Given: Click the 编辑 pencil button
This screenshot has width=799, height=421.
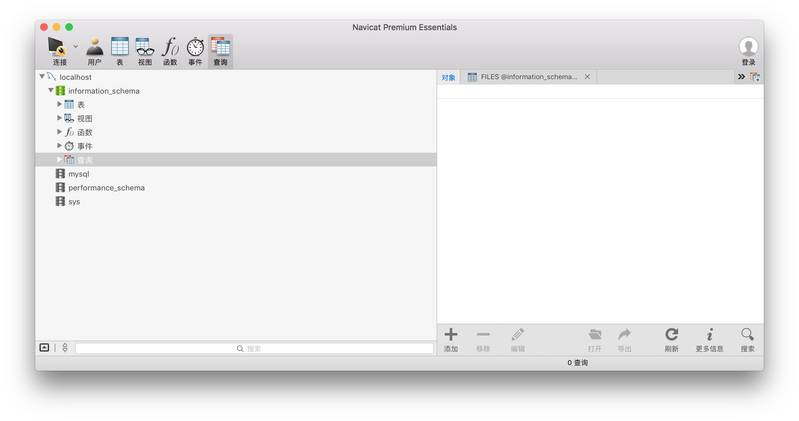Looking at the screenshot, I should 518,340.
